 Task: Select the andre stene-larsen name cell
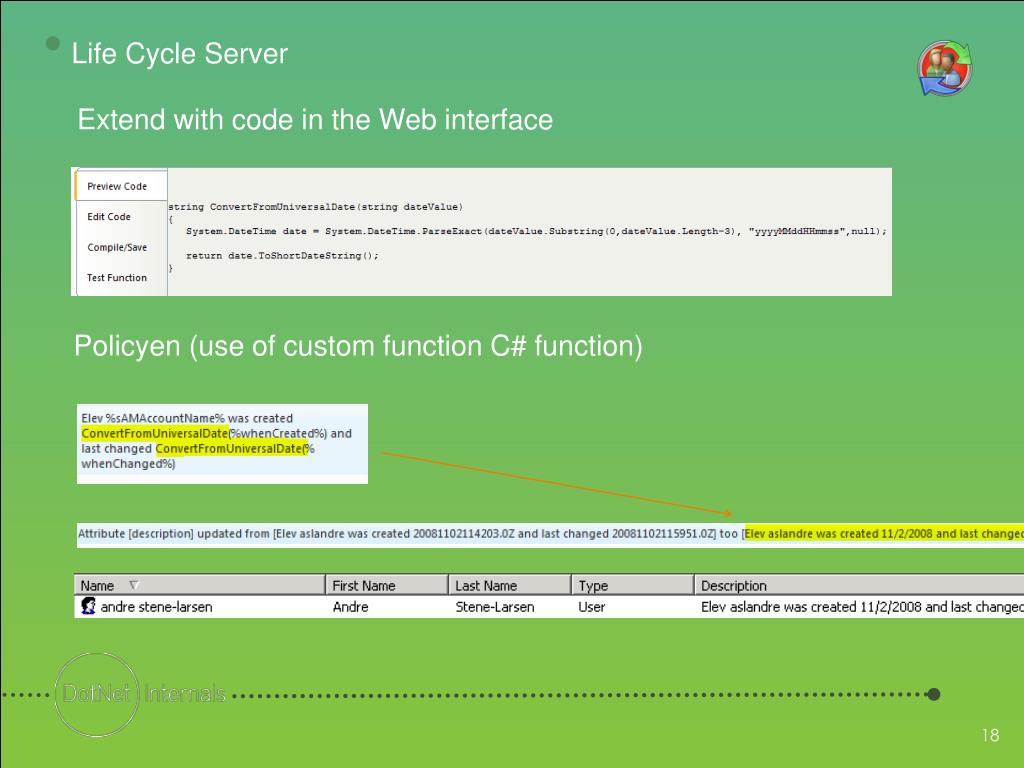156,607
